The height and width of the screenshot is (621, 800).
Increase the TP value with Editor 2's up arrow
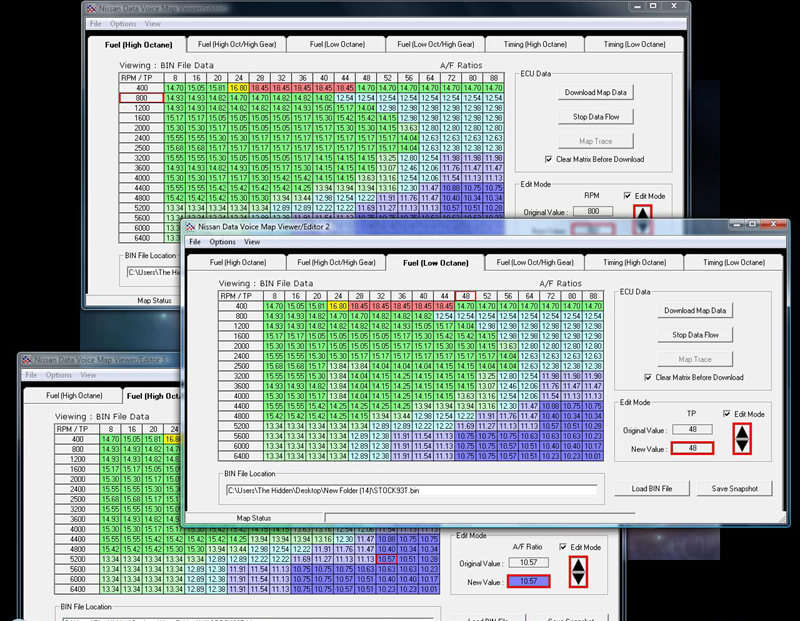[x=742, y=433]
